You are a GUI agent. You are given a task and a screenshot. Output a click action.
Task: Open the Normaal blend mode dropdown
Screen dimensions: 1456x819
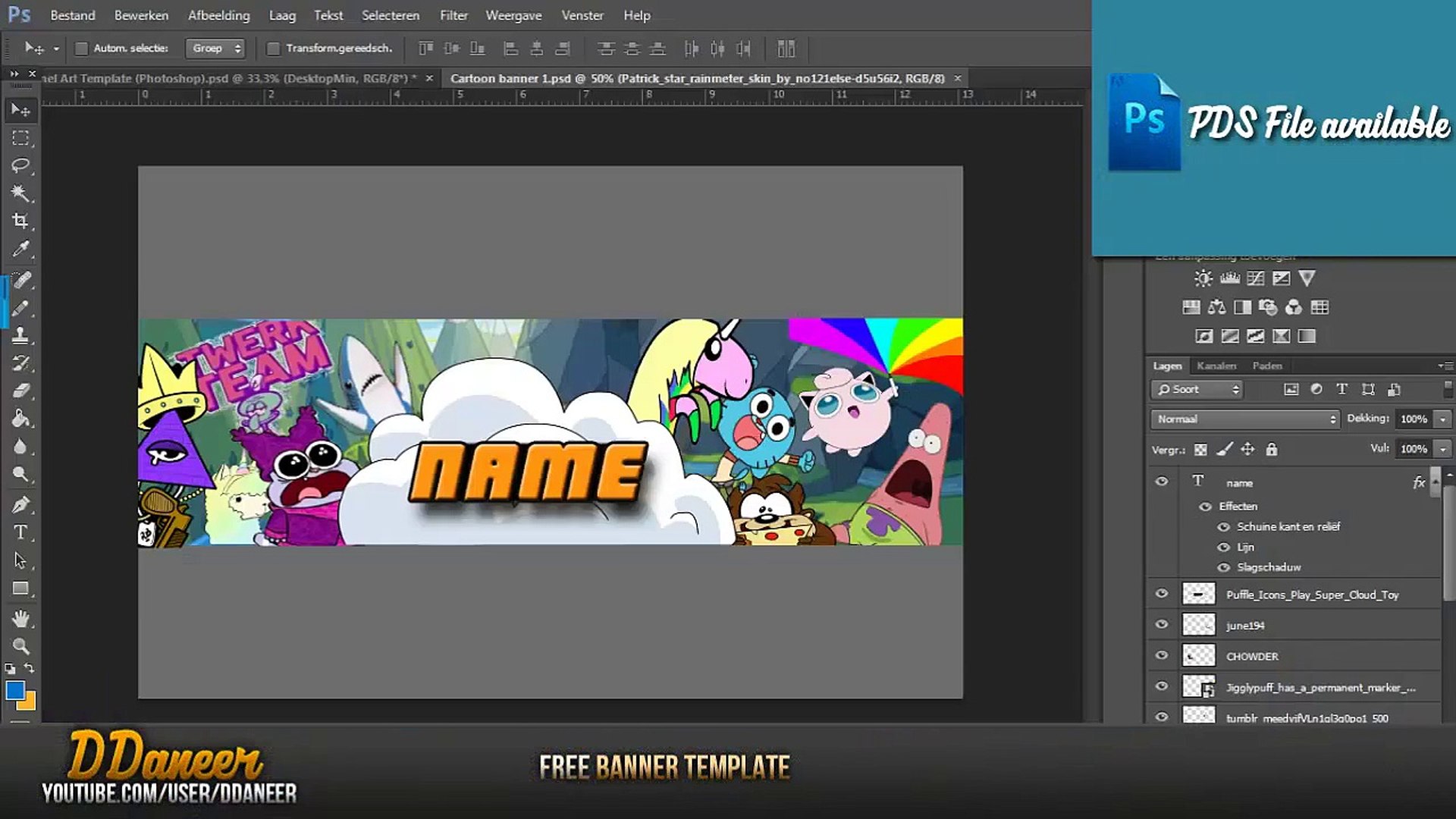coord(1244,419)
